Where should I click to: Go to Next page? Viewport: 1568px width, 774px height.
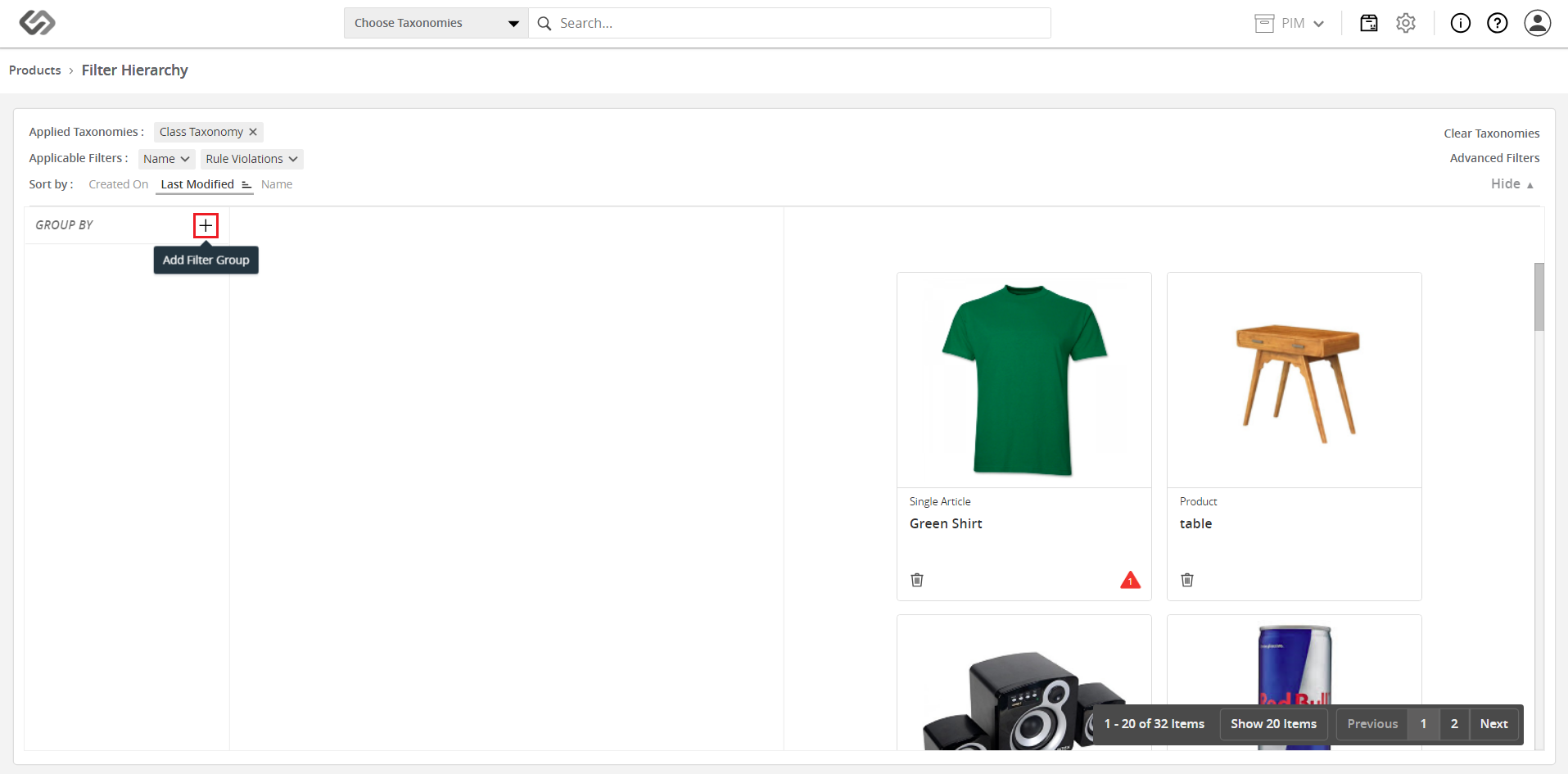[x=1494, y=724]
